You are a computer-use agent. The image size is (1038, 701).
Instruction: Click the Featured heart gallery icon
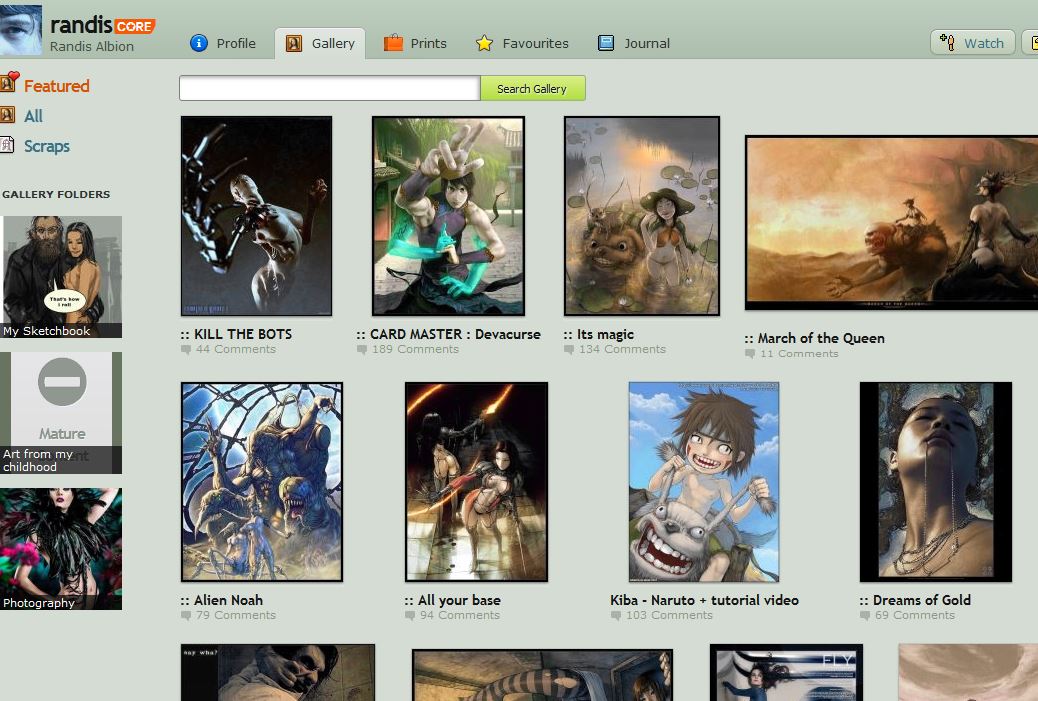tap(9, 82)
